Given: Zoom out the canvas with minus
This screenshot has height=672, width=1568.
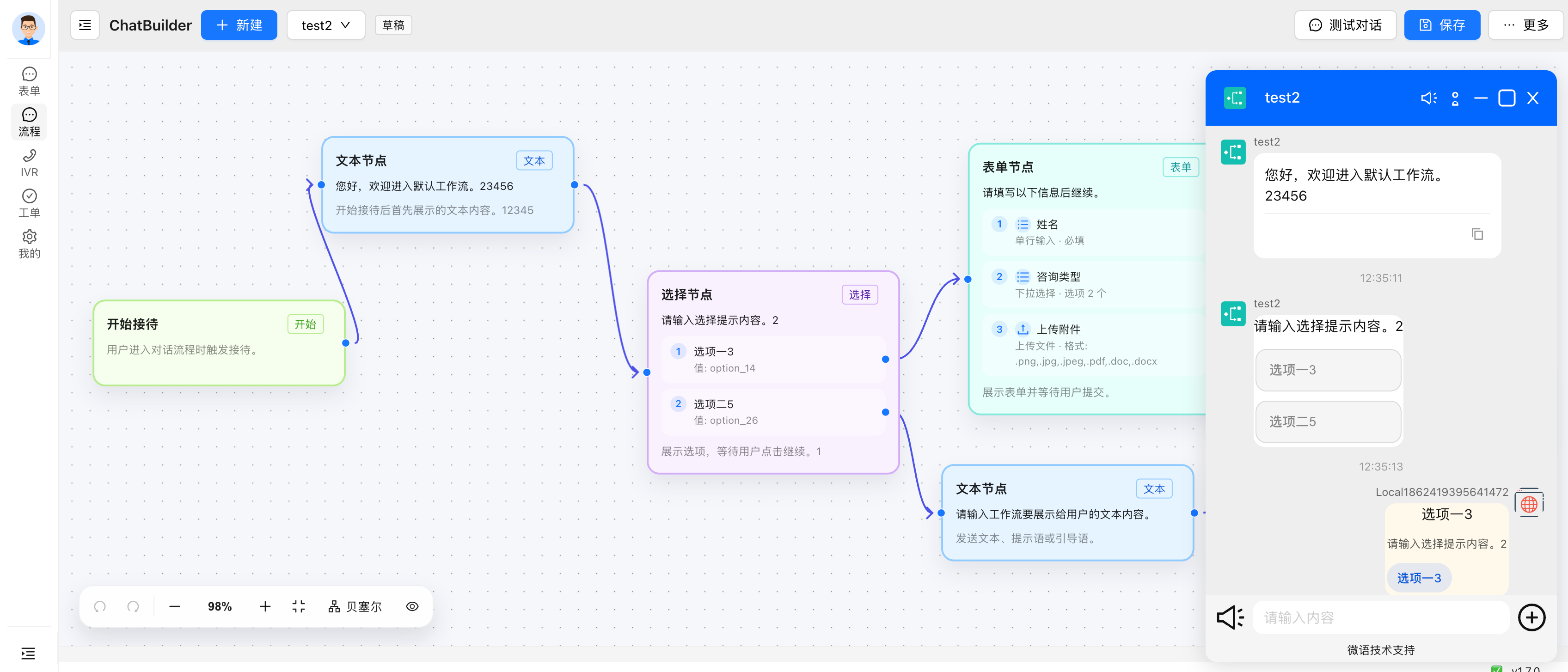Looking at the screenshot, I should [x=175, y=606].
